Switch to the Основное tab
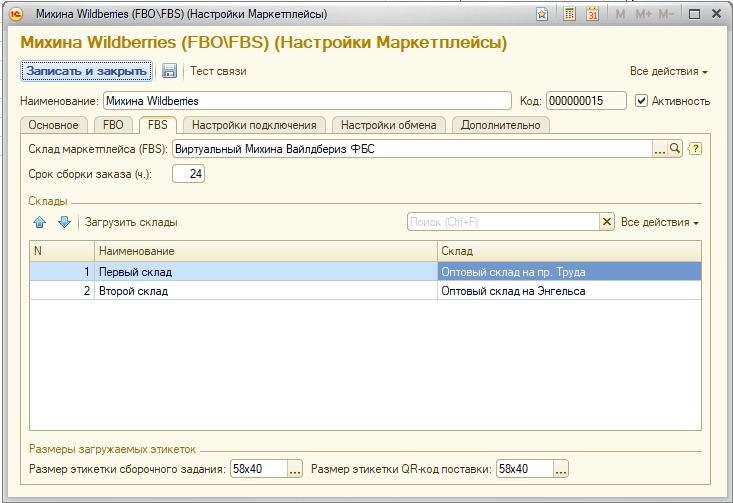The width and height of the screenshot is (733, 503). [53, 125]
